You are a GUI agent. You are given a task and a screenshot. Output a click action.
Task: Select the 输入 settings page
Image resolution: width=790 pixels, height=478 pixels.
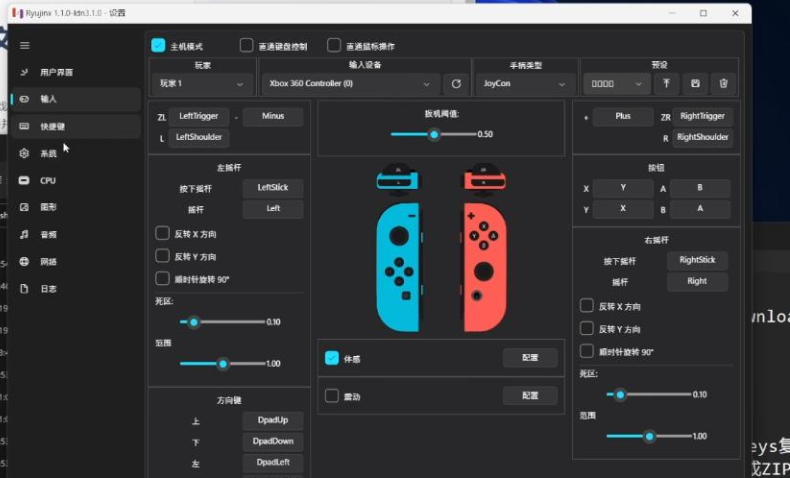[x=76, y=99]
